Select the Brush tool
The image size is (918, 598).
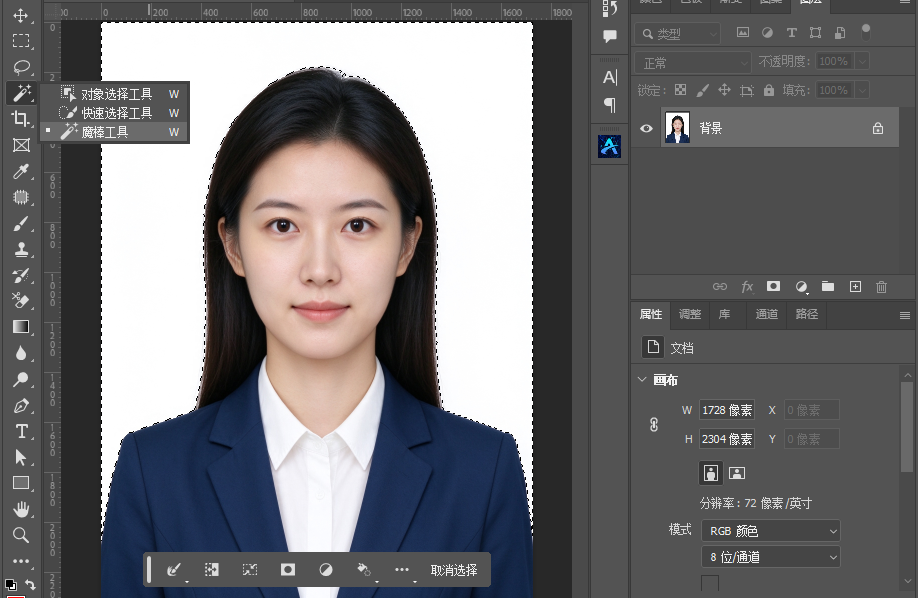(21, 223)
